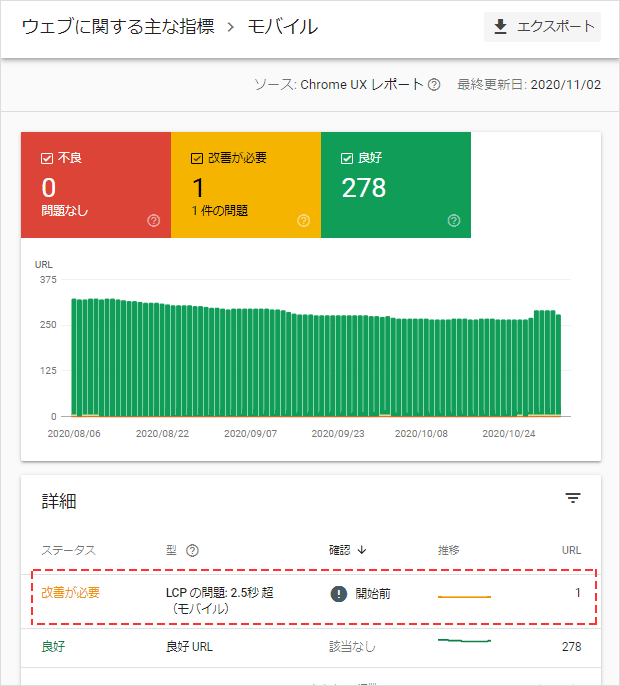Open the LCP の問題: 2.5秒 超 row

point(219,600)
